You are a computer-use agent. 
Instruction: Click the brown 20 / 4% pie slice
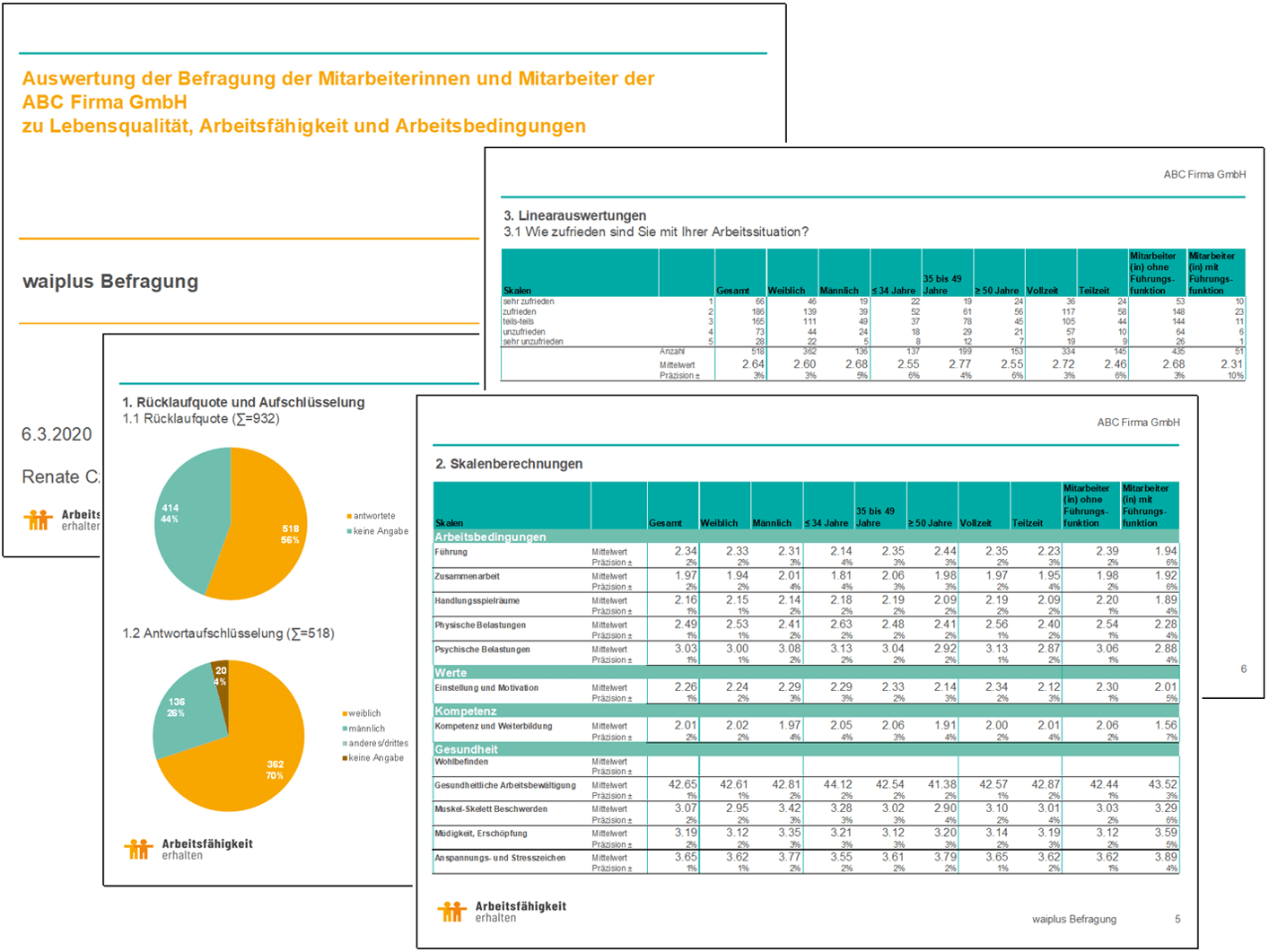coord(221,682)
